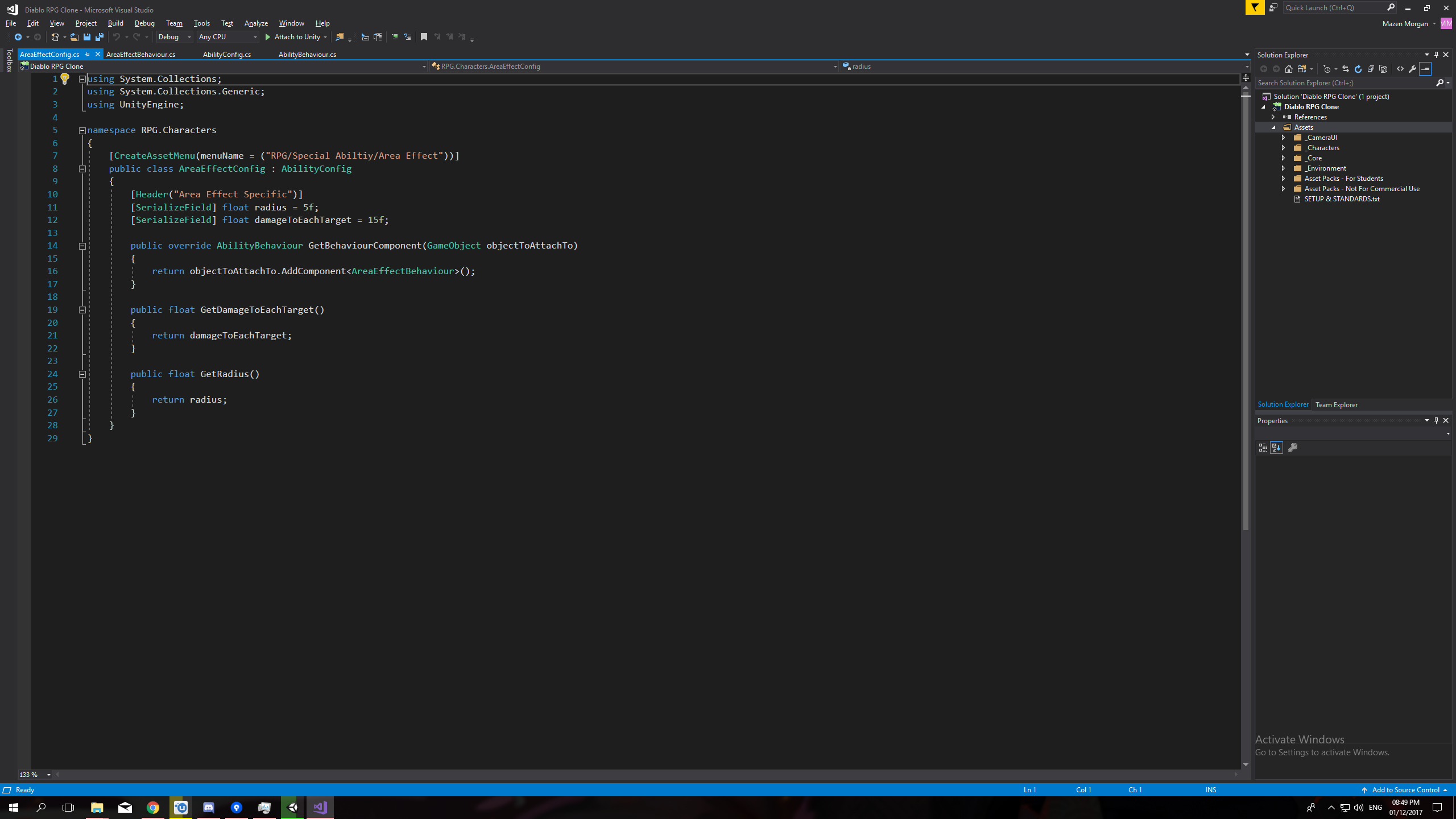
Task: Click Collapse All in Solution Explorer
Action: [1371, 69]
